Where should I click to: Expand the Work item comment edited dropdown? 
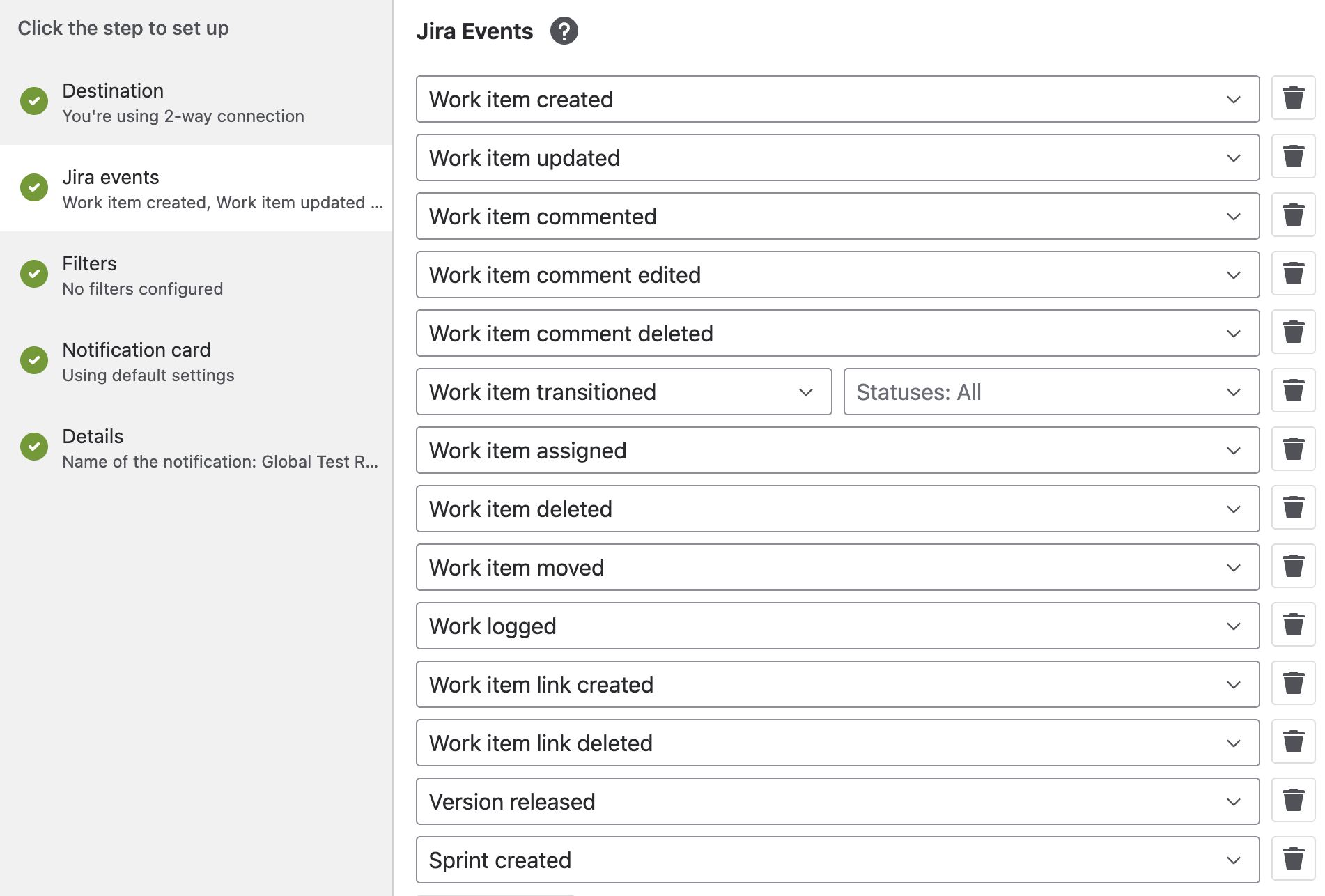click(837, 275)
